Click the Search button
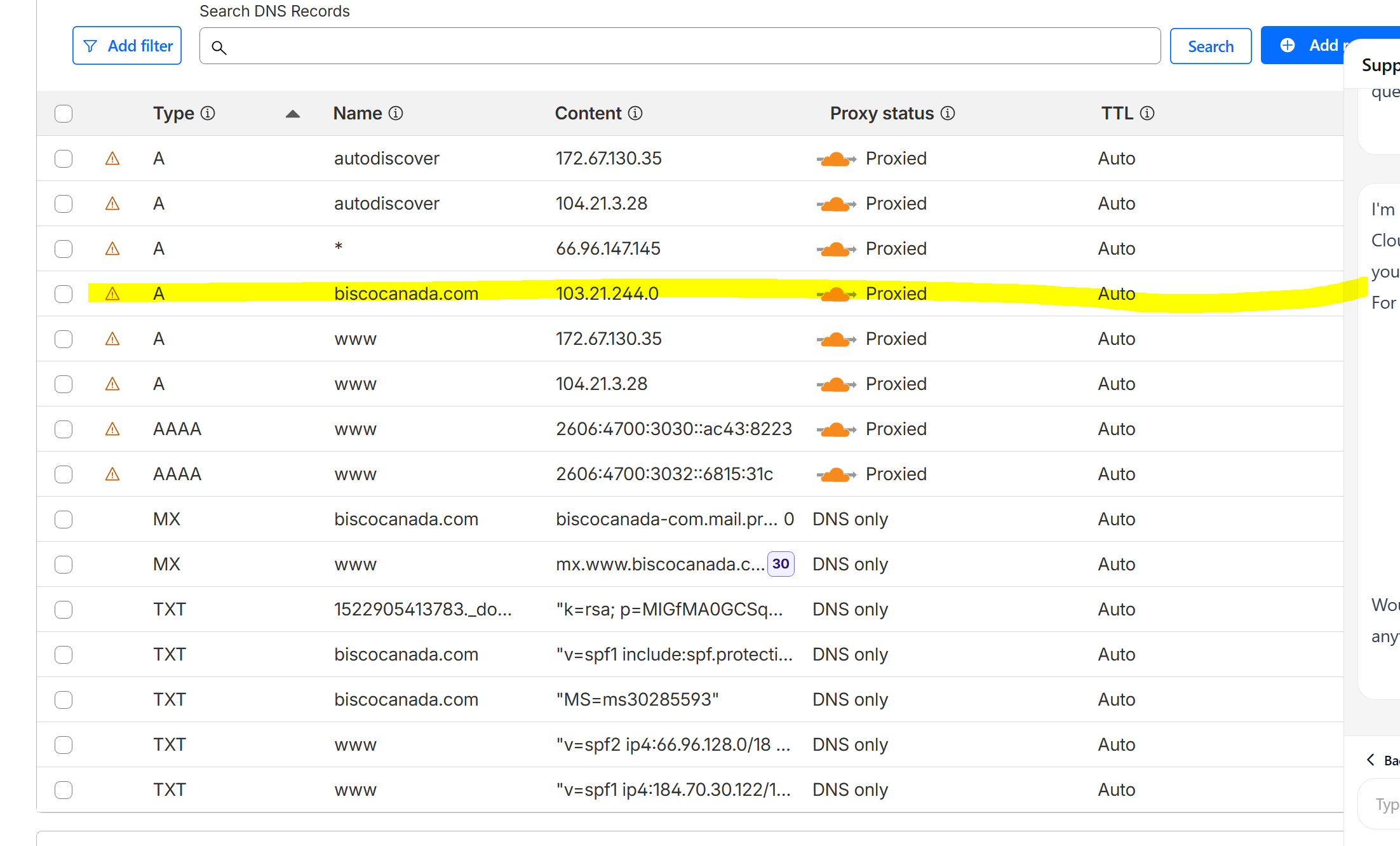Viewport: 1400px width, 846px height. [1210, 46]
